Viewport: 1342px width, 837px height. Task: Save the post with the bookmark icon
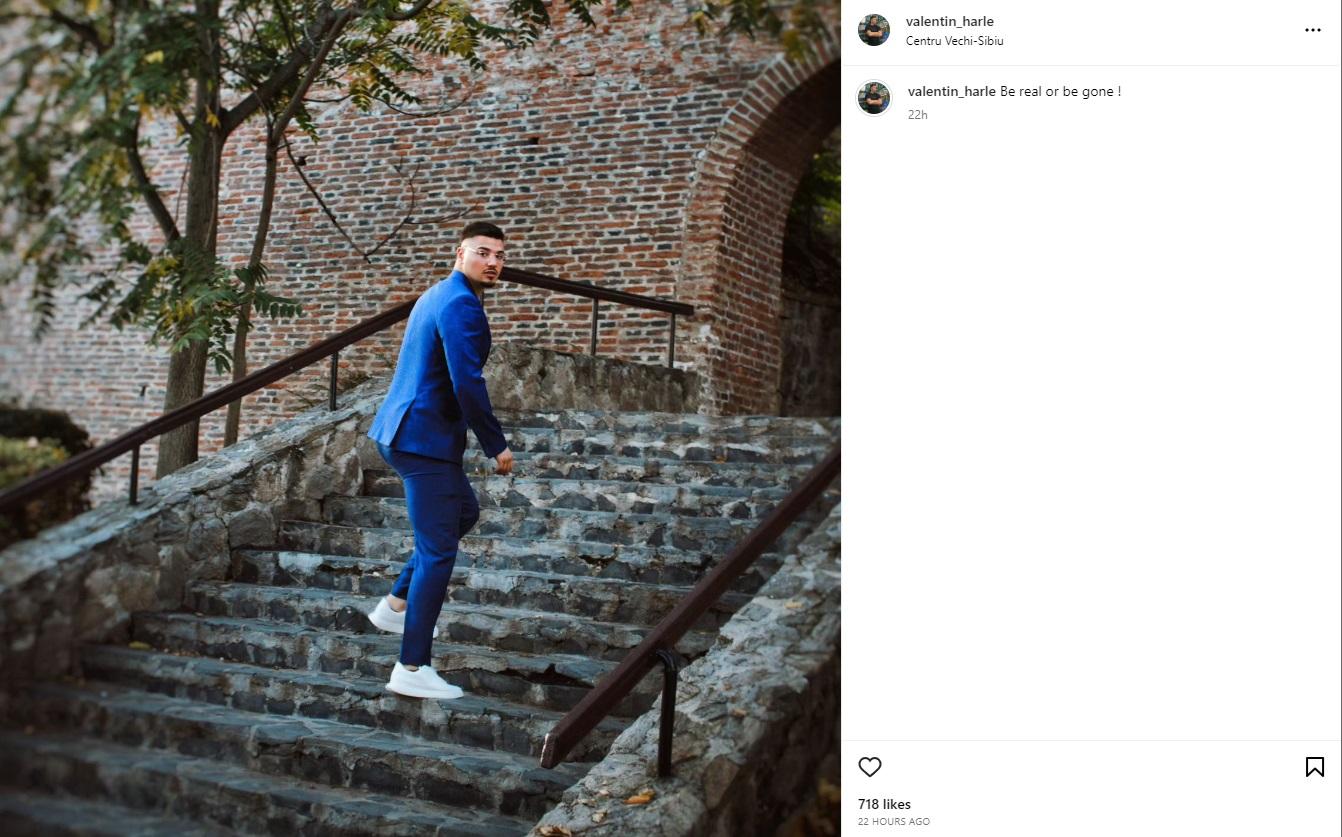(1315, 767)
